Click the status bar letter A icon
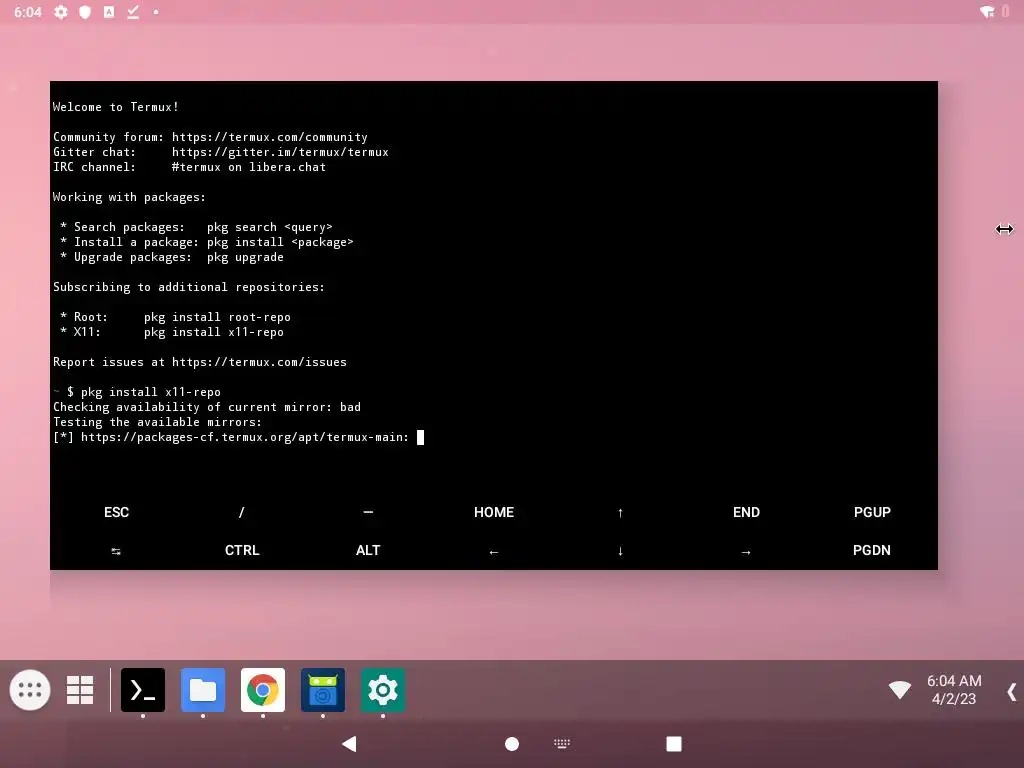This screenshot has width=1024, height=768. click(x=109, y=12)
